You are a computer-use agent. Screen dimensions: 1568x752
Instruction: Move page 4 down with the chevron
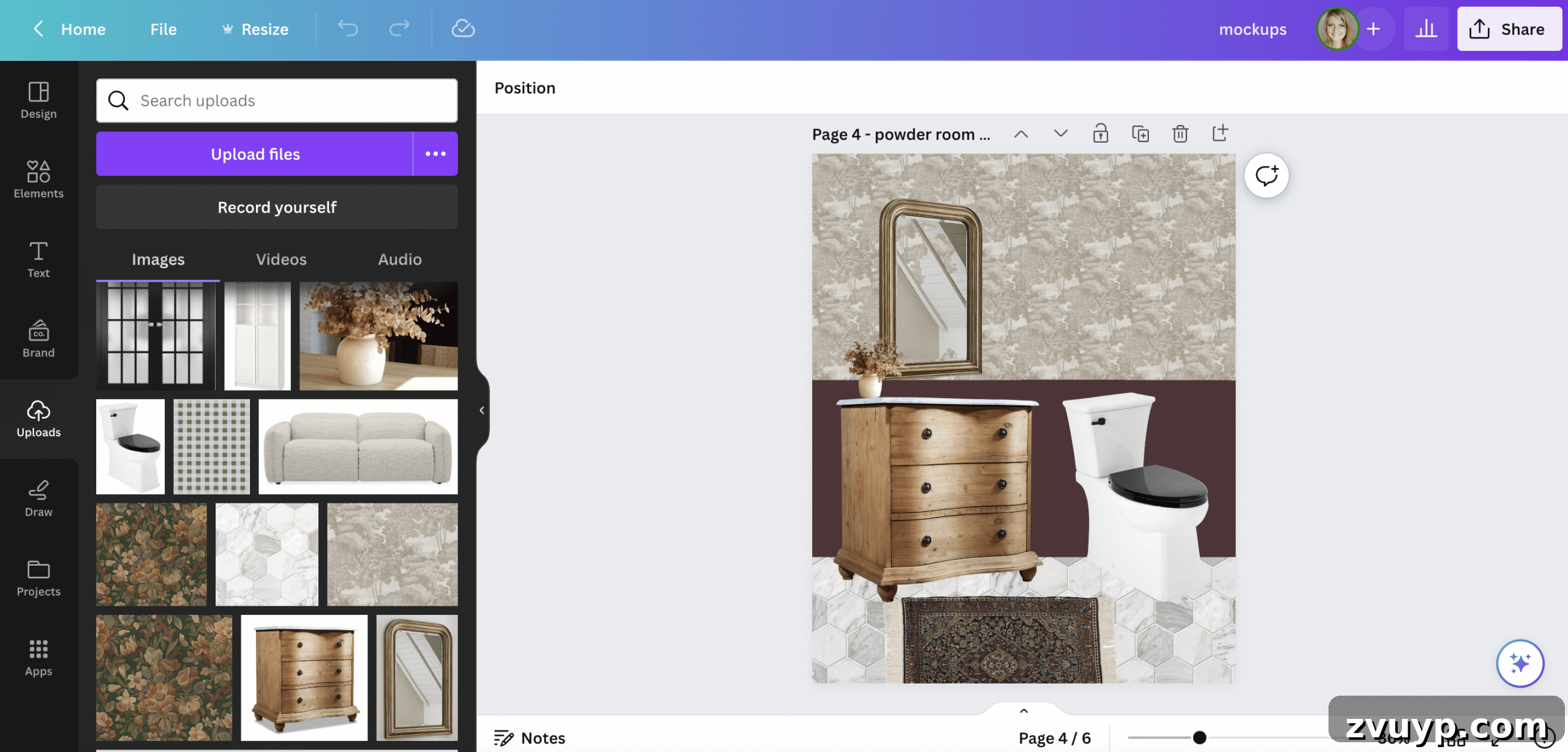point(1061,133)
